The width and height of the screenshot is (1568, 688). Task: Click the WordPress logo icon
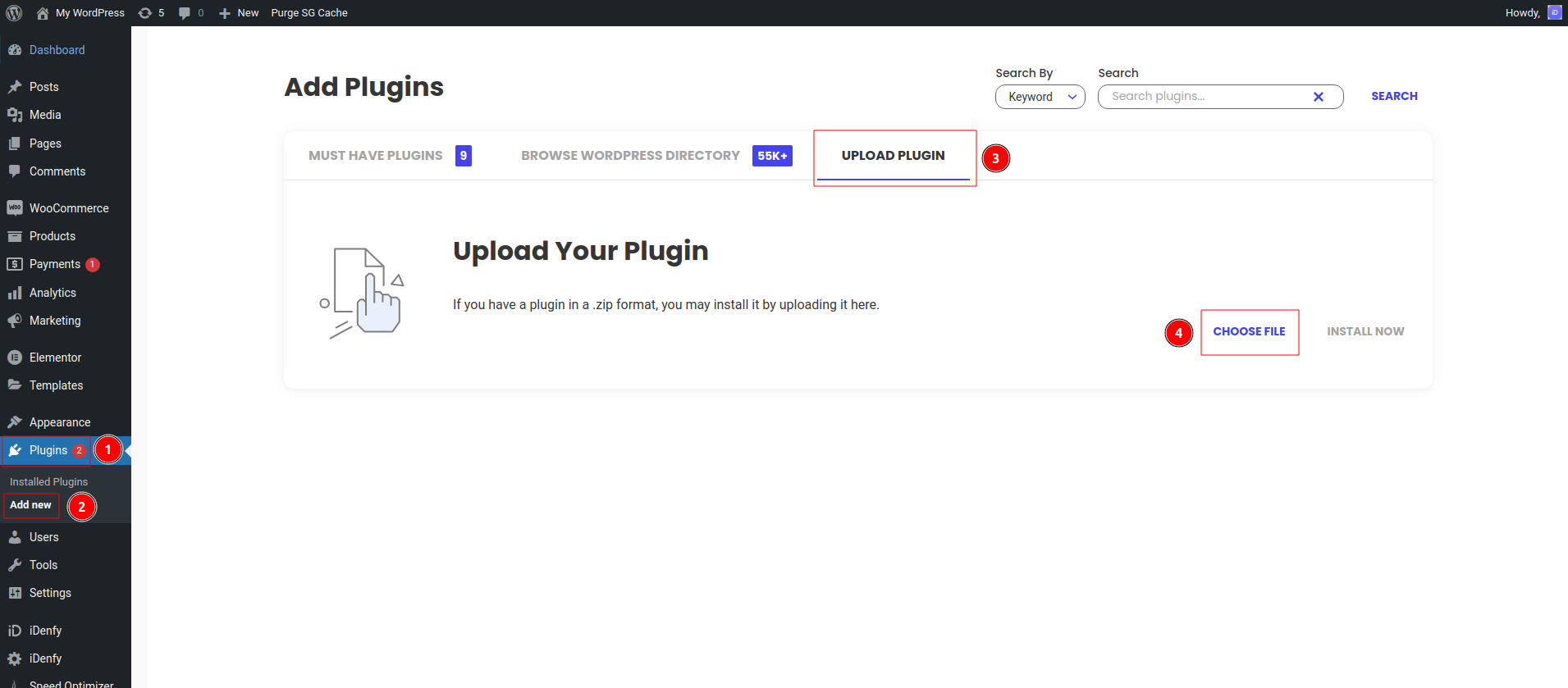(x=14, y=13)
